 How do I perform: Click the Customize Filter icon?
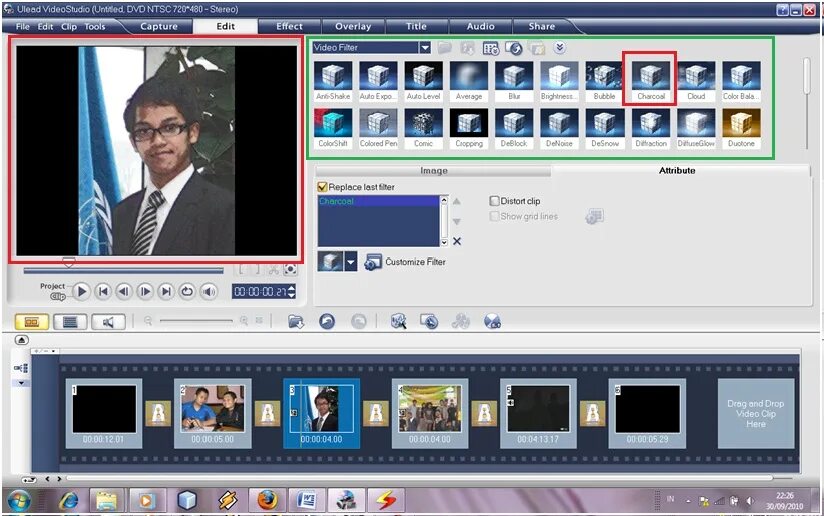point(373,262)
